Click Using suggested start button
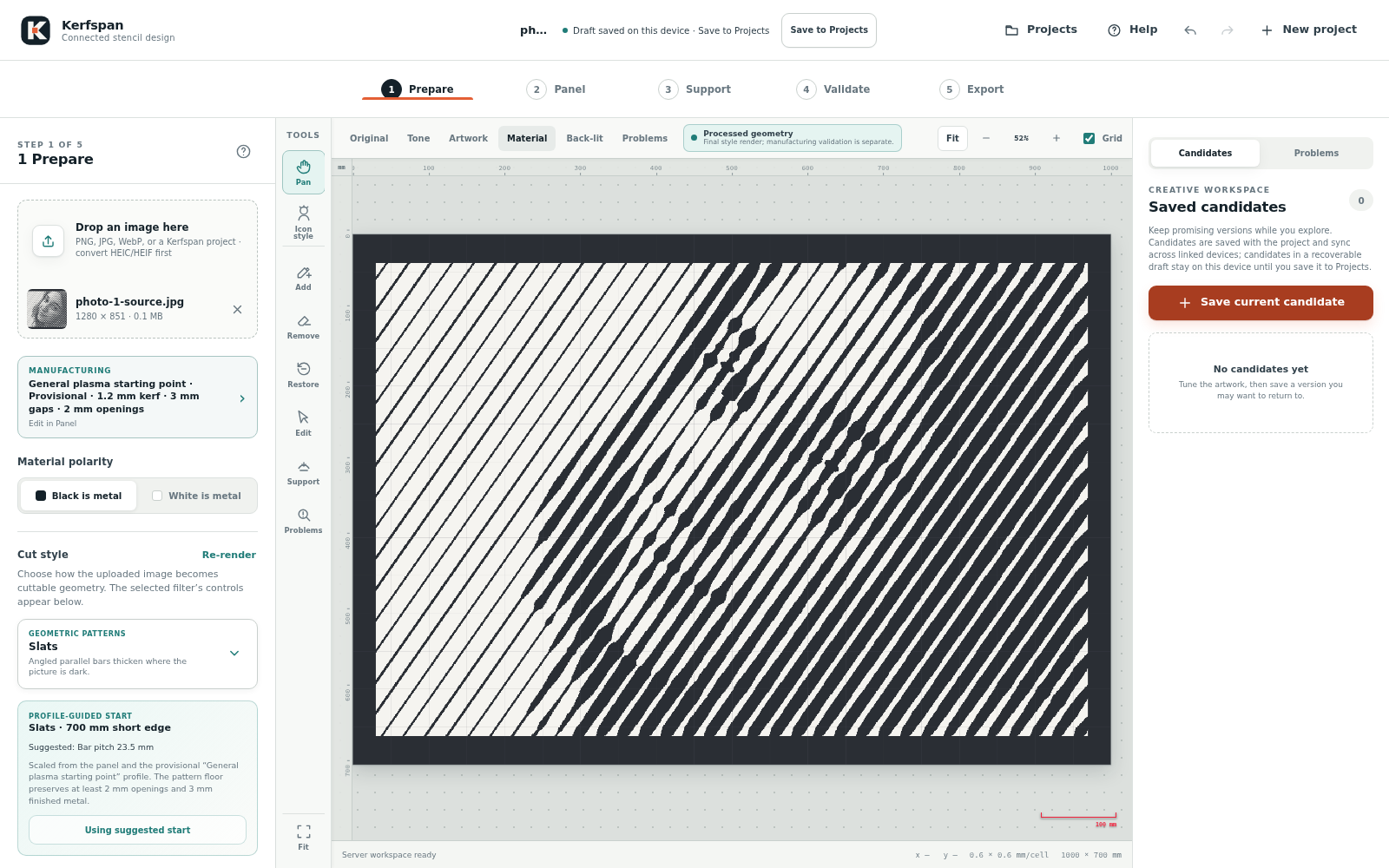The image size is (1389, 868). 137,830
